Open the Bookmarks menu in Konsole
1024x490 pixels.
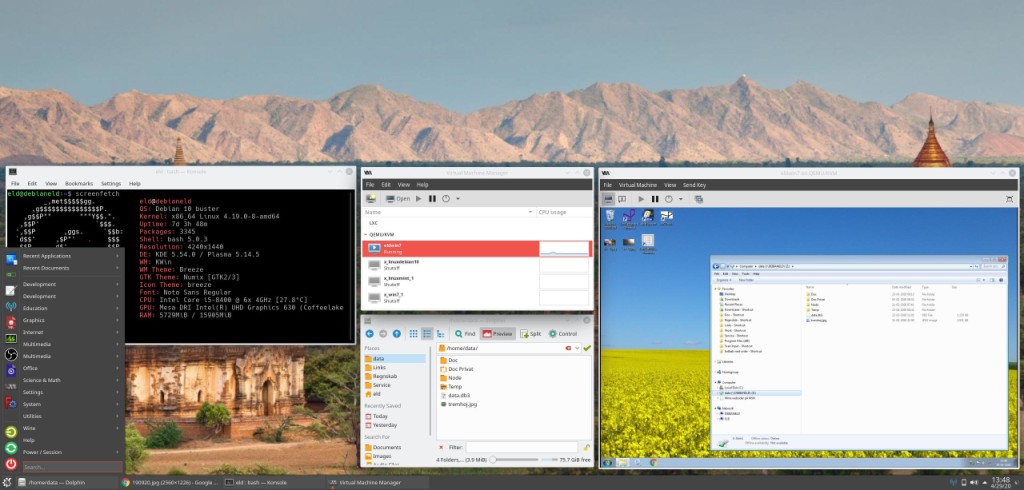[79, 184]
